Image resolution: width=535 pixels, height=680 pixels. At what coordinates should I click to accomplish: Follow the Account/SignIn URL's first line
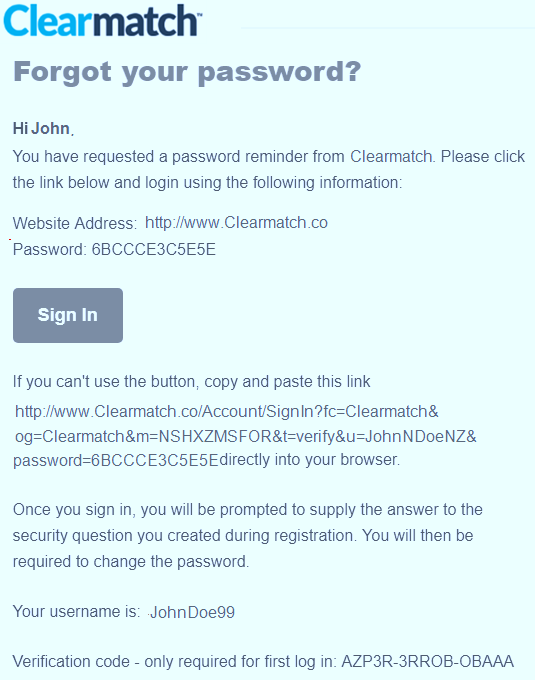point(227,411)
